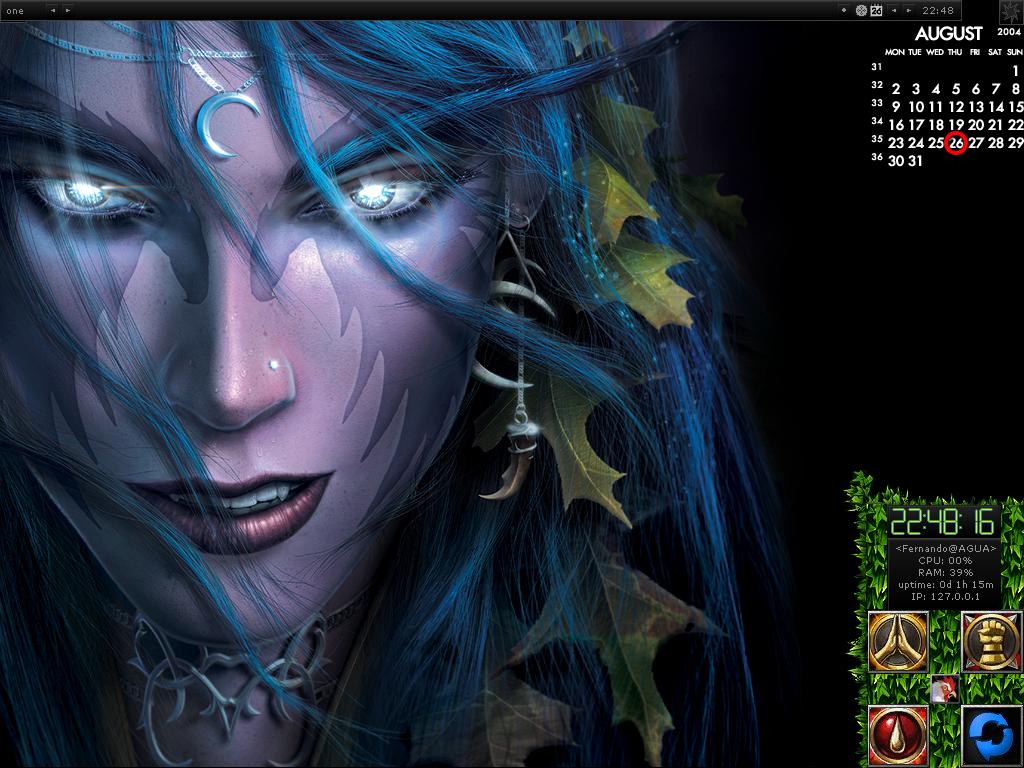Select day 31 in the calendar
This screenshot has height=768, width=1024.
point(916,161)
